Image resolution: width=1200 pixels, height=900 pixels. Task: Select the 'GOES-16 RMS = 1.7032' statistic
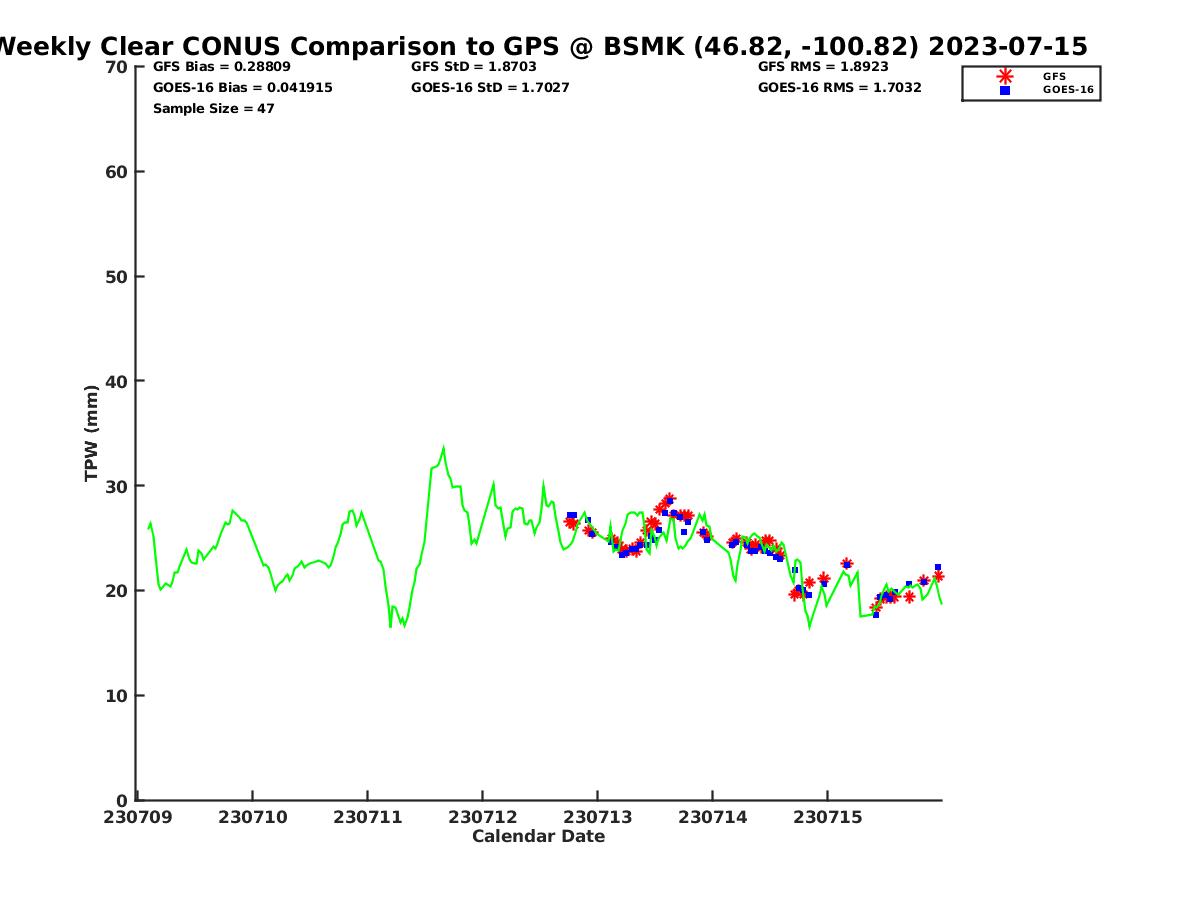840,87
